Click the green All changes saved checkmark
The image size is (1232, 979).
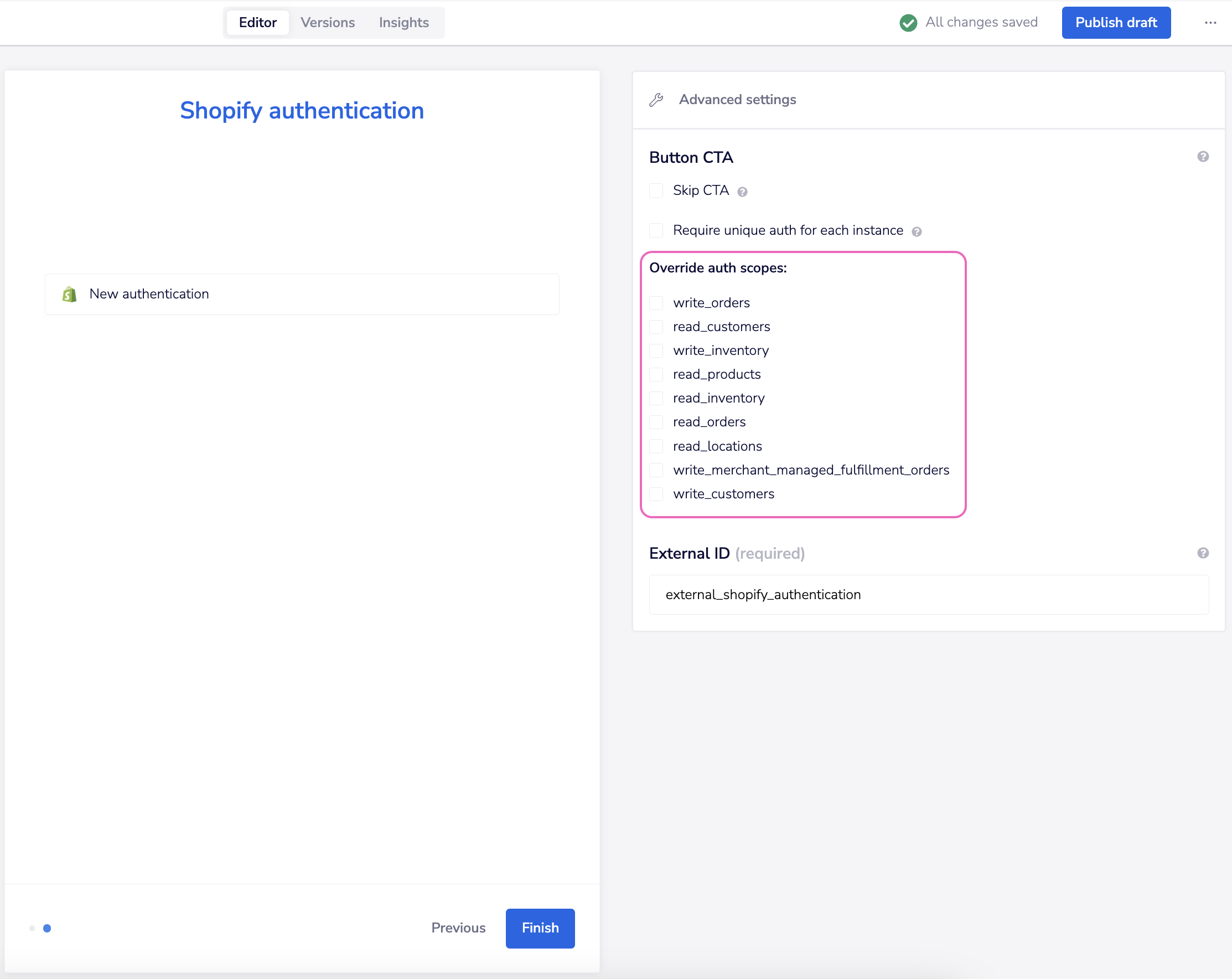click(x=908, y=22)
